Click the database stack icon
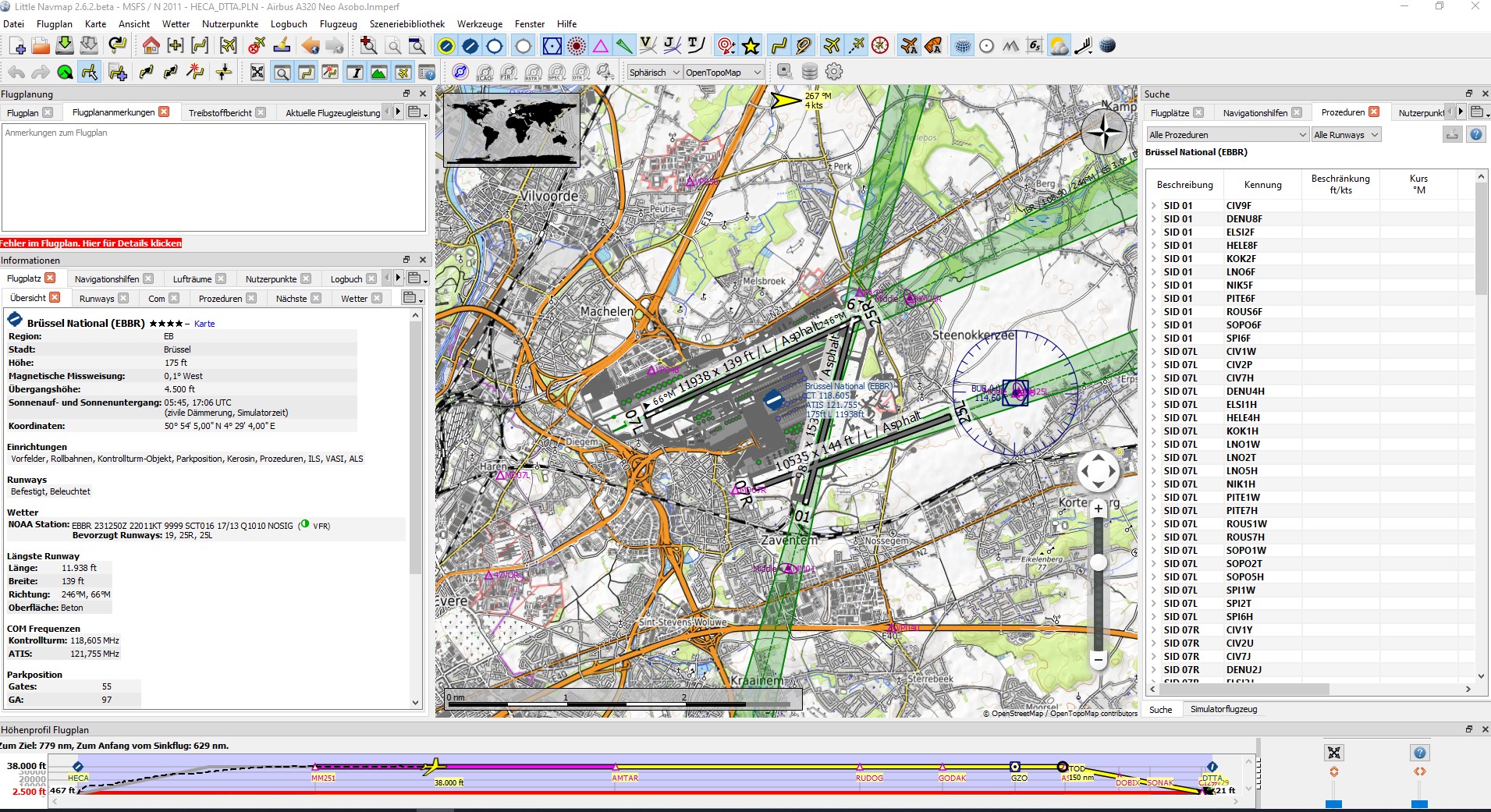Viewport: 1491px width, 812px height. point(809,72)
